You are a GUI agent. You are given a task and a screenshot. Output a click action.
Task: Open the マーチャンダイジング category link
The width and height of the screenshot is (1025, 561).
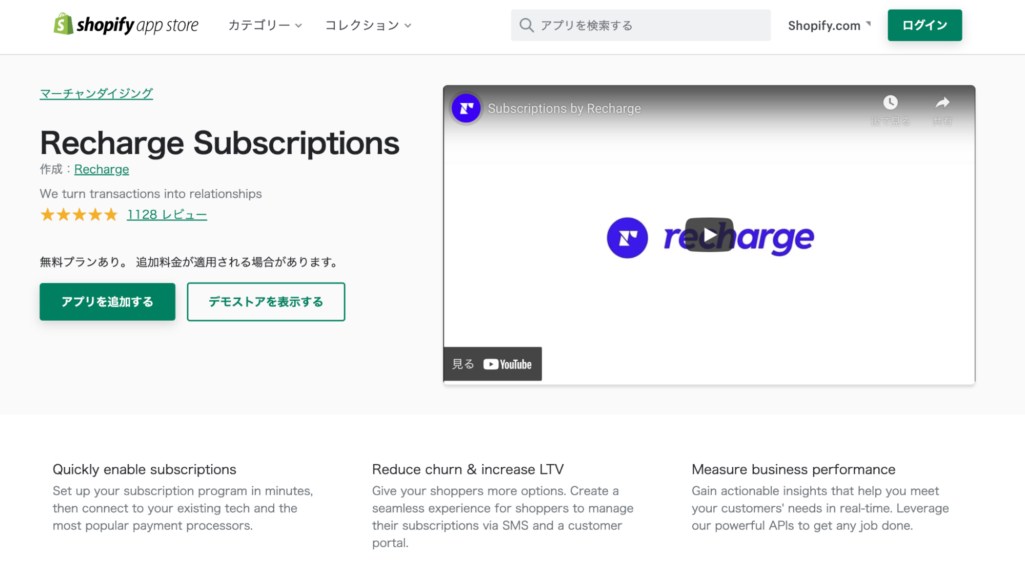point(96,94)
